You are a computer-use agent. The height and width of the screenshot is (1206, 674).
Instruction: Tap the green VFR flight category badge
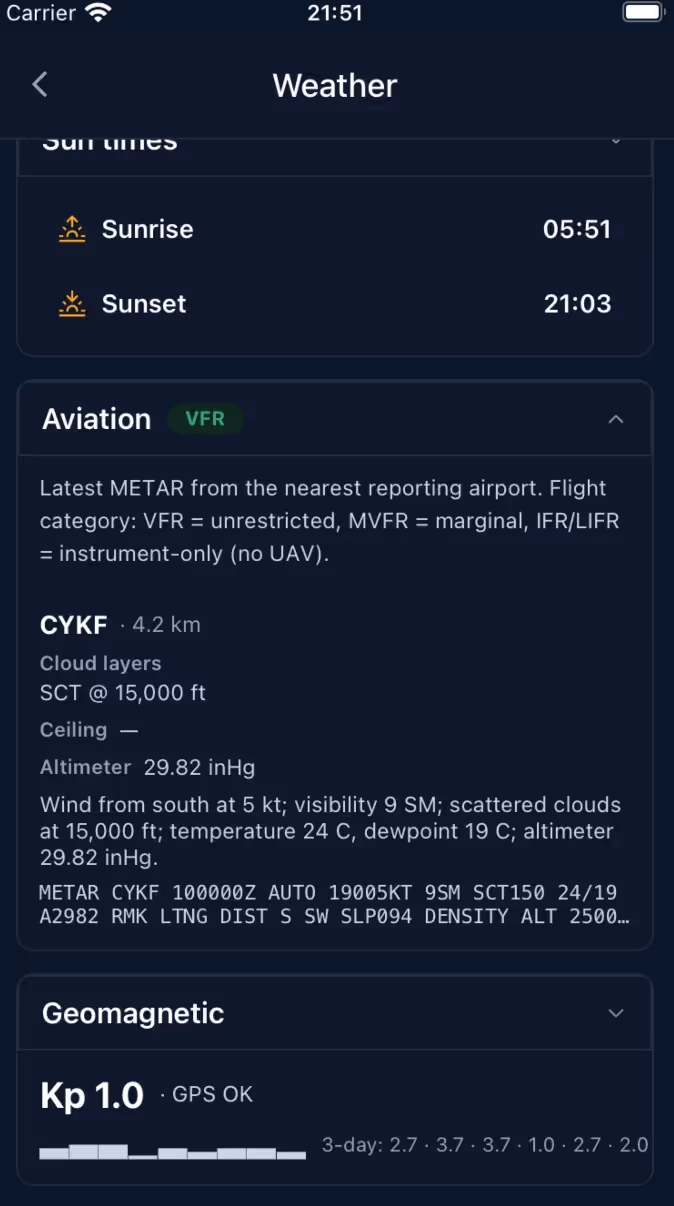[205, 419]
